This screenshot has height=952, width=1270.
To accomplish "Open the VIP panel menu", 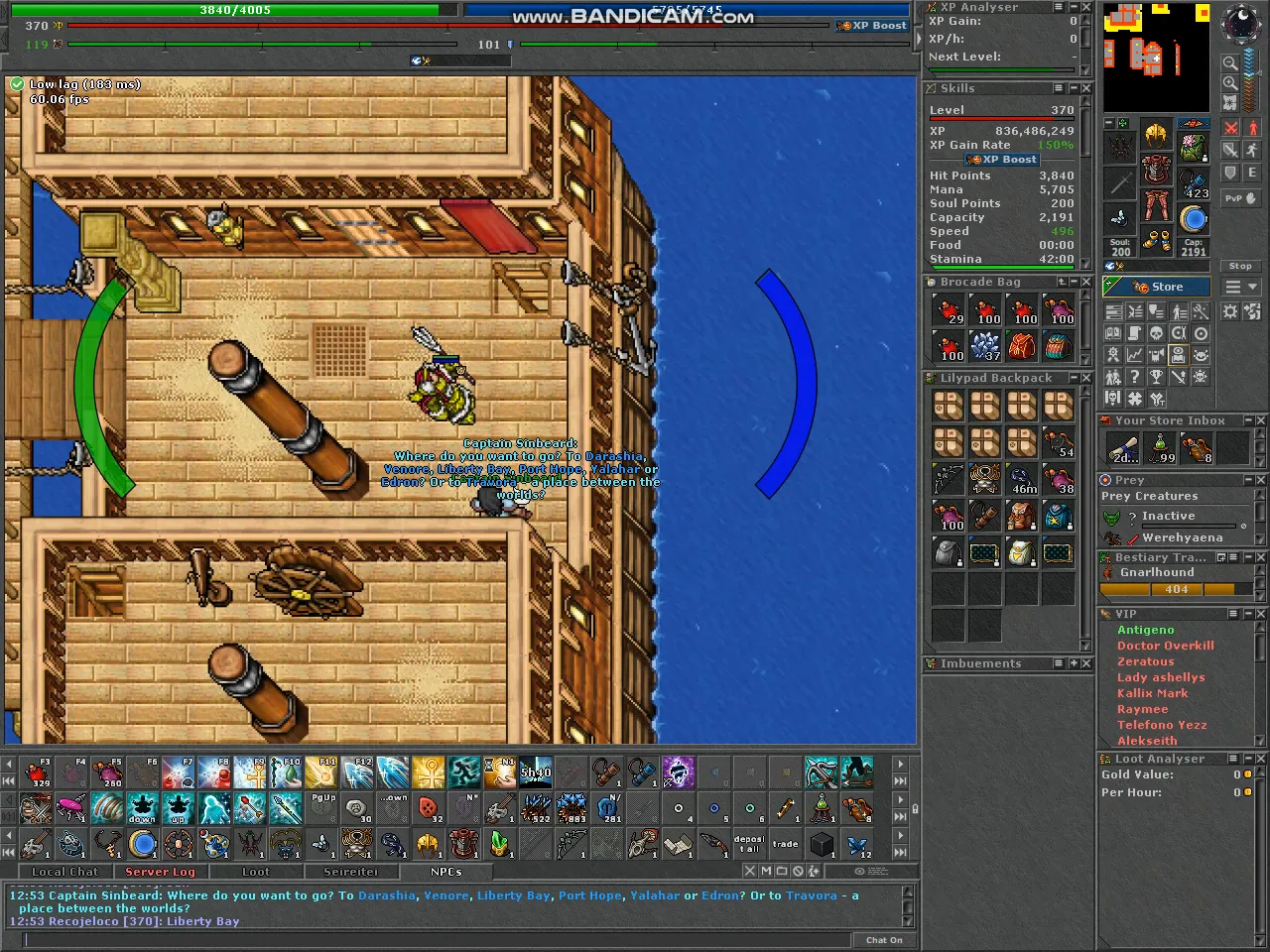I will [1233, 614].
